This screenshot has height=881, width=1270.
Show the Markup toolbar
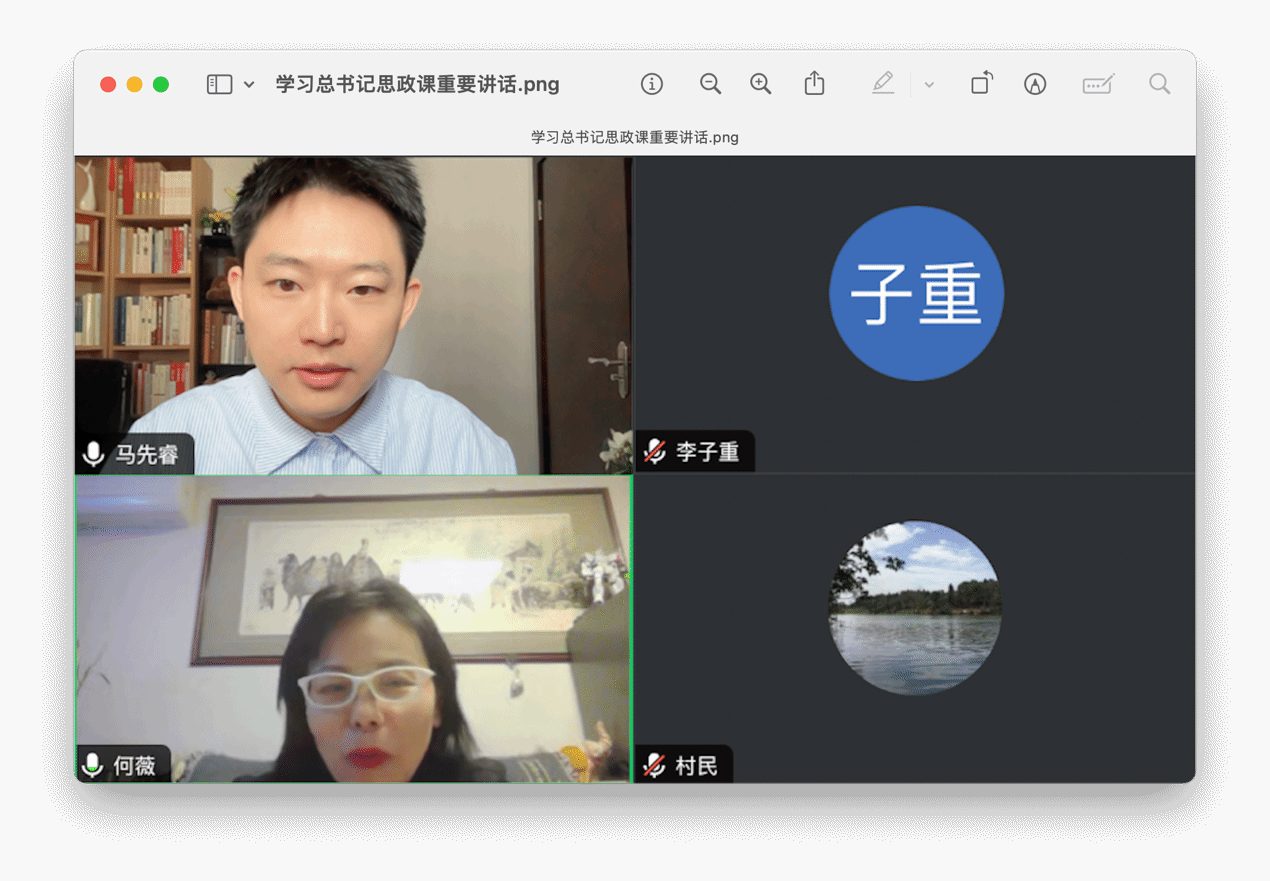click(x=1035, y=85)
